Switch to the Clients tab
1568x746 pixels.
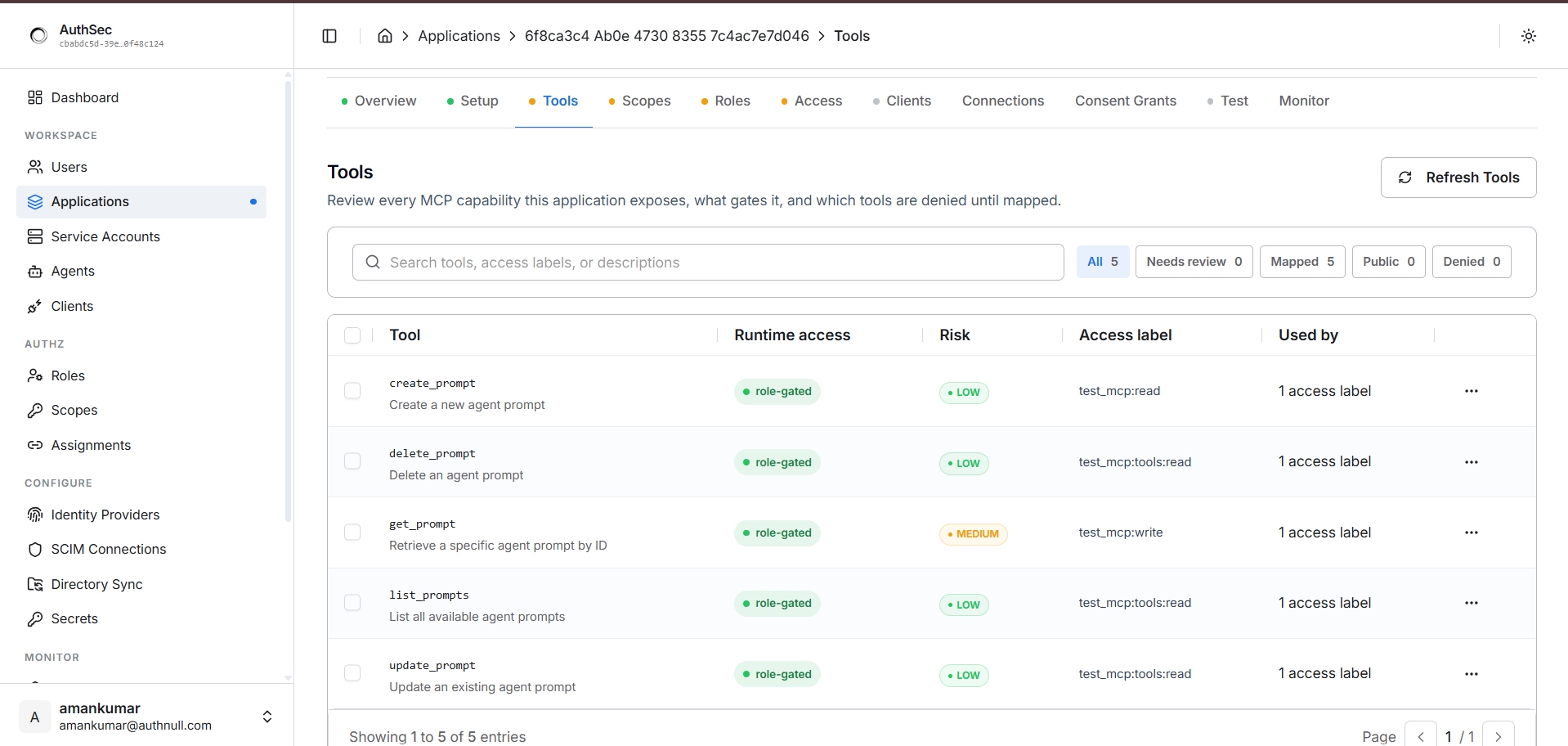902,101
